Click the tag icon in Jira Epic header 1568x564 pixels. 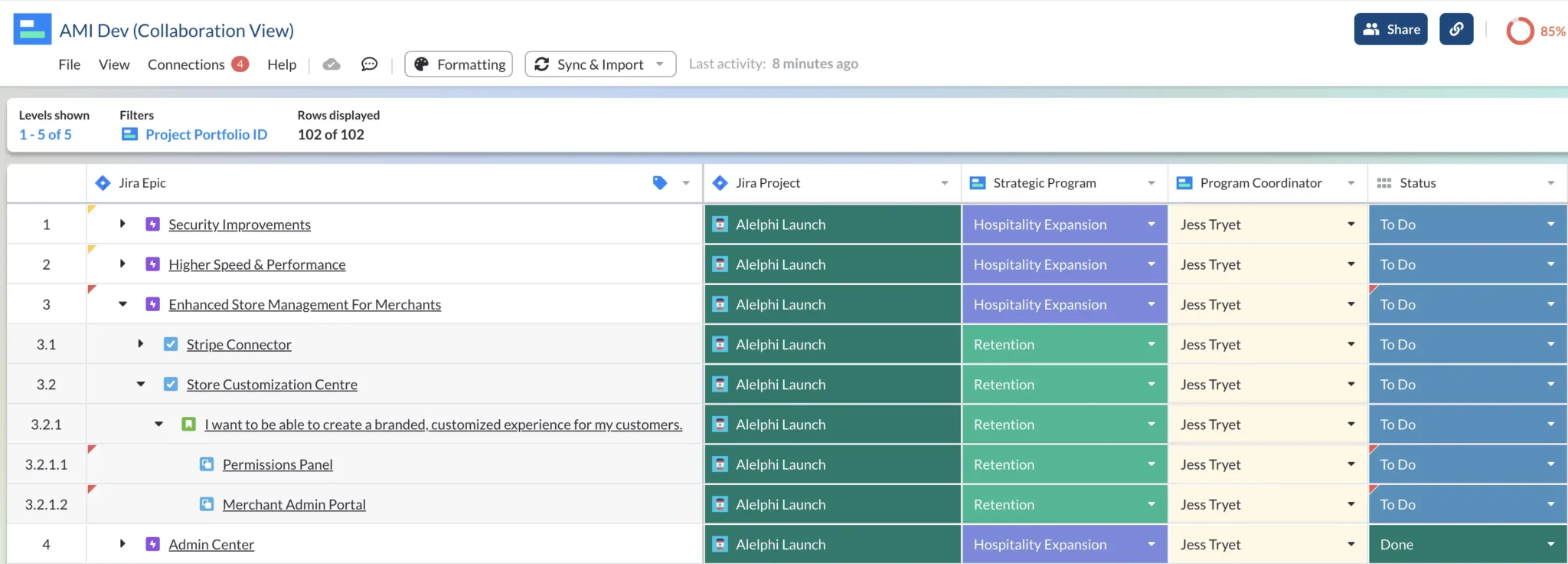coord(660,182)
